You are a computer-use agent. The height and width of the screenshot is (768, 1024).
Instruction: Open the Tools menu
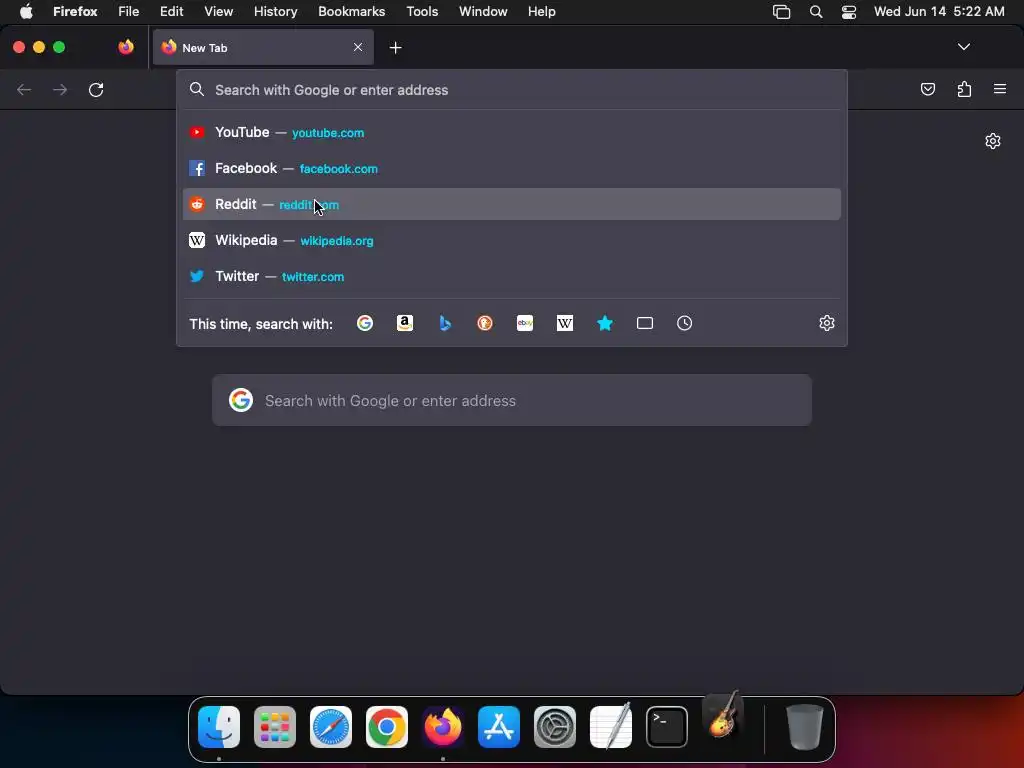pos(422,11)
